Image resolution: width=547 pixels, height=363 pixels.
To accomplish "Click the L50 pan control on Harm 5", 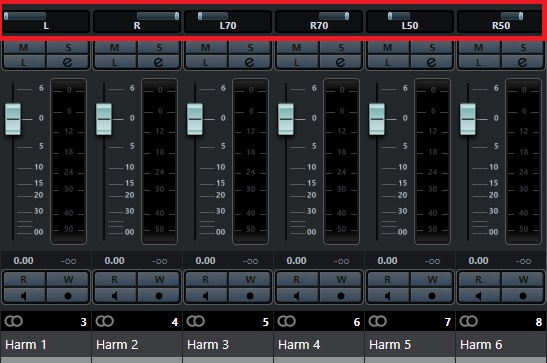I will (x=410, y=22).
